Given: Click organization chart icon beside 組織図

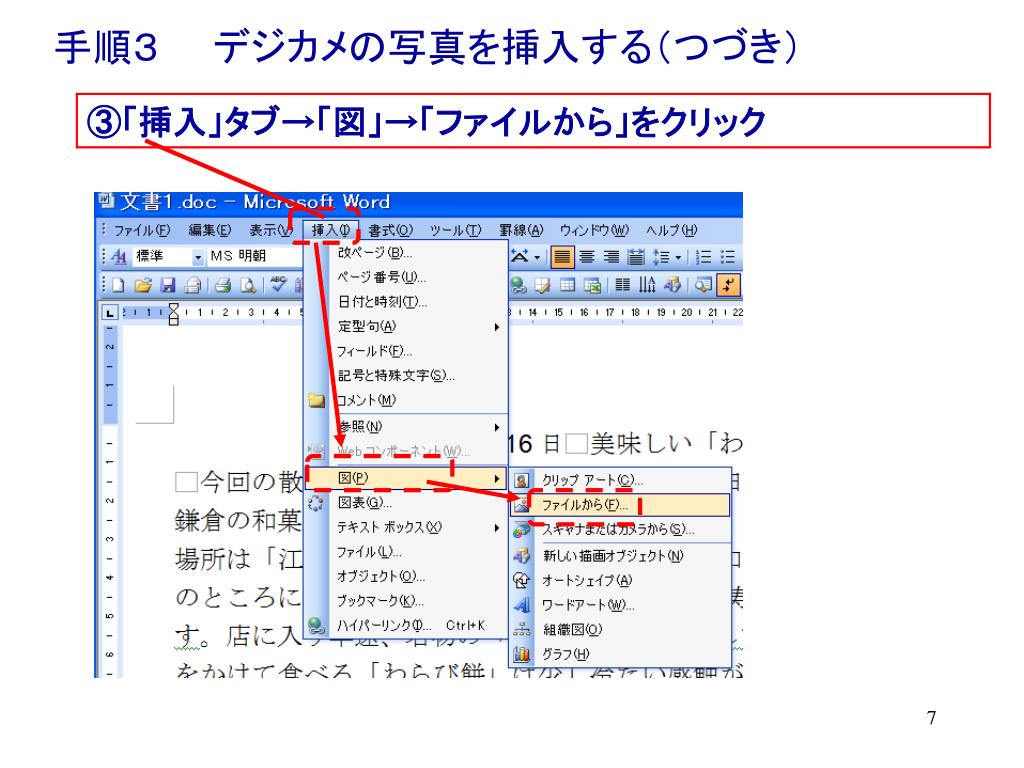Looking at the screenshot, I should pos(521,629).
